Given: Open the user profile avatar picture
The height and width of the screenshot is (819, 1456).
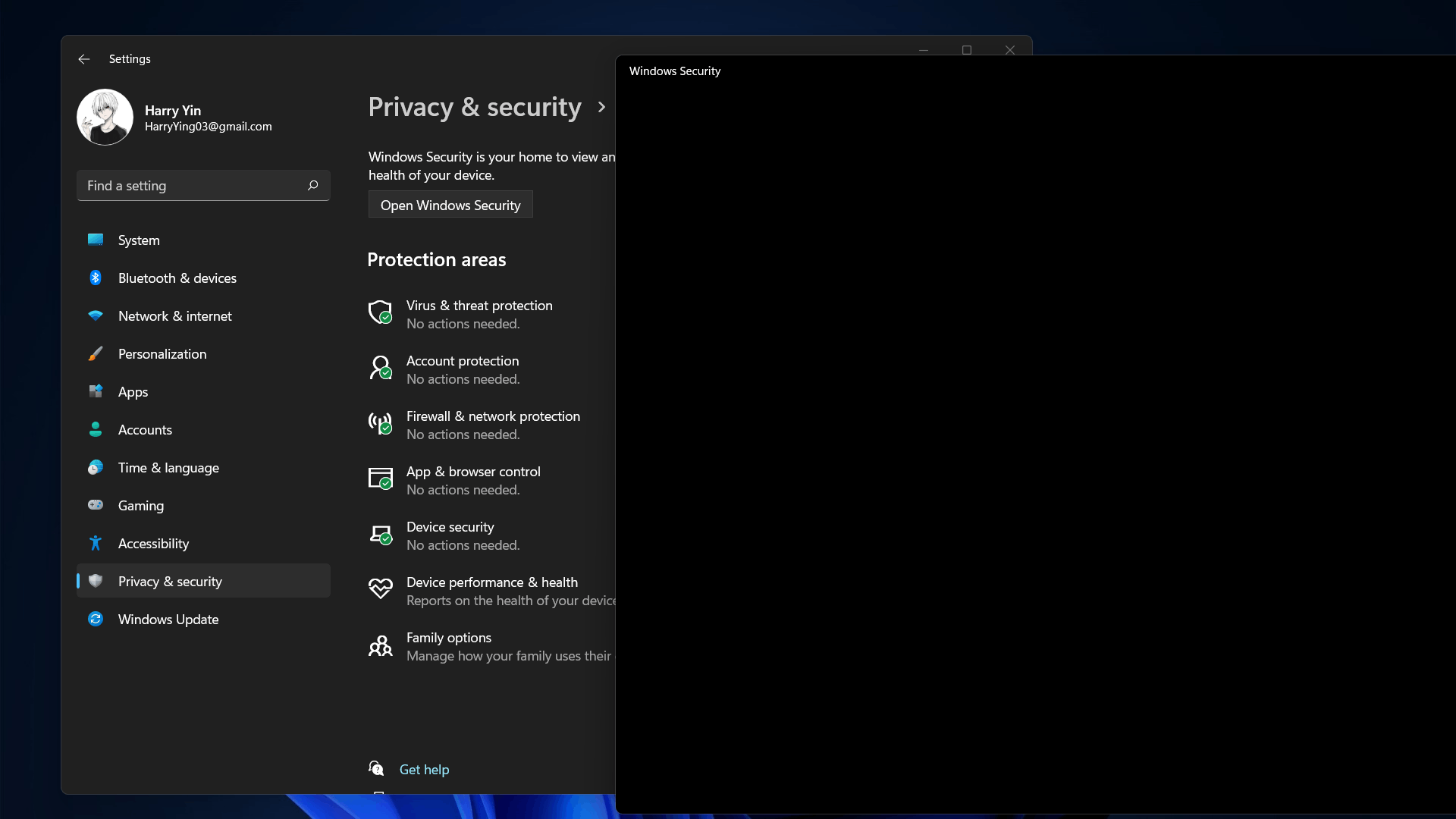Looking at the screenshot, I should pos(105,118).
